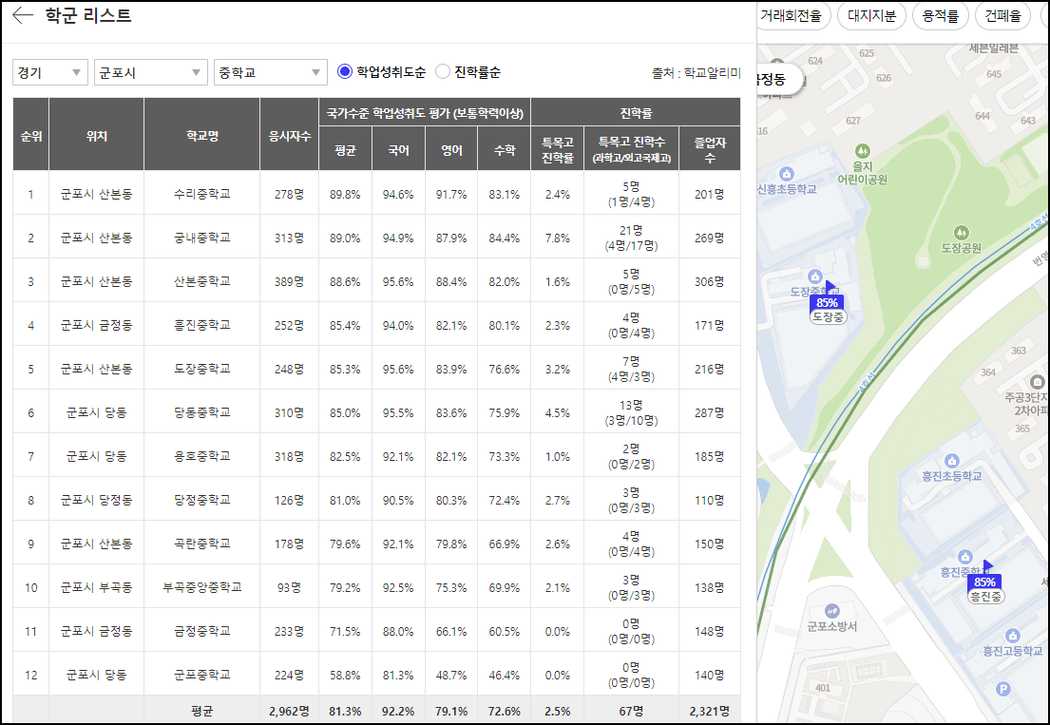Screen dimensions: 1050x725
Task: Click the 군포시 부곡동 location cell
Action: [96, 587]
